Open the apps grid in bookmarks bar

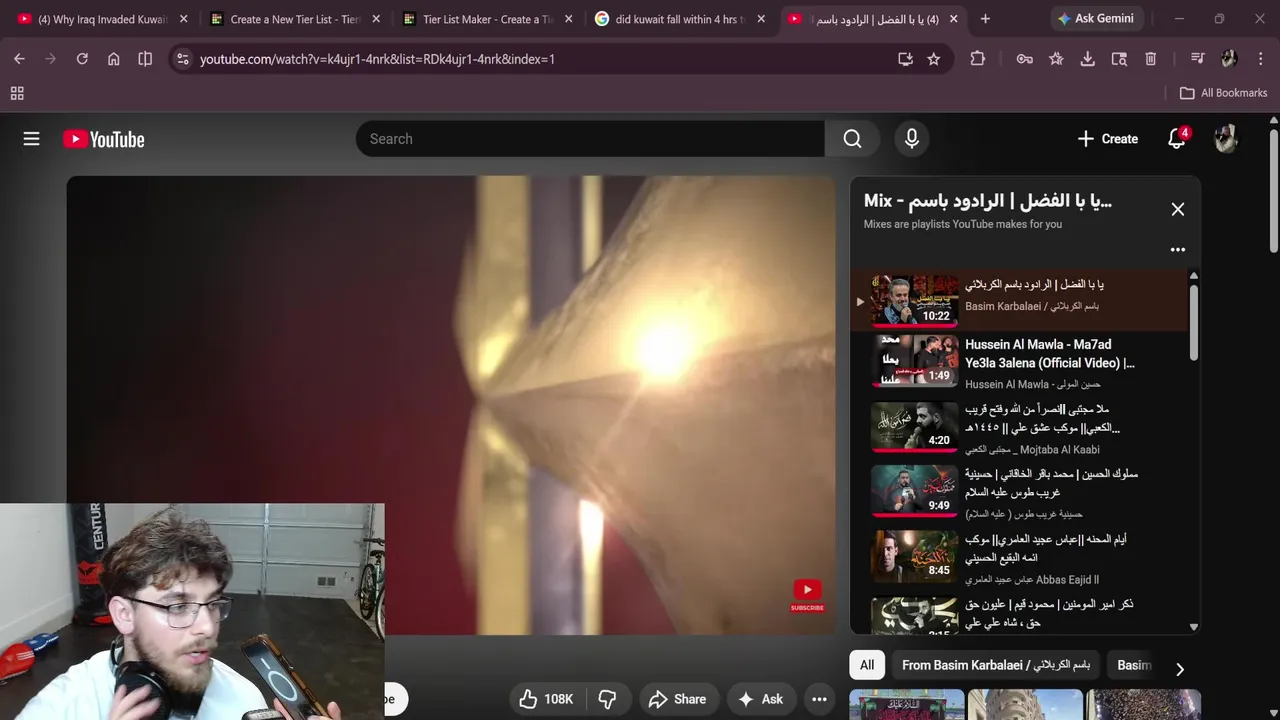click(17, 93)
